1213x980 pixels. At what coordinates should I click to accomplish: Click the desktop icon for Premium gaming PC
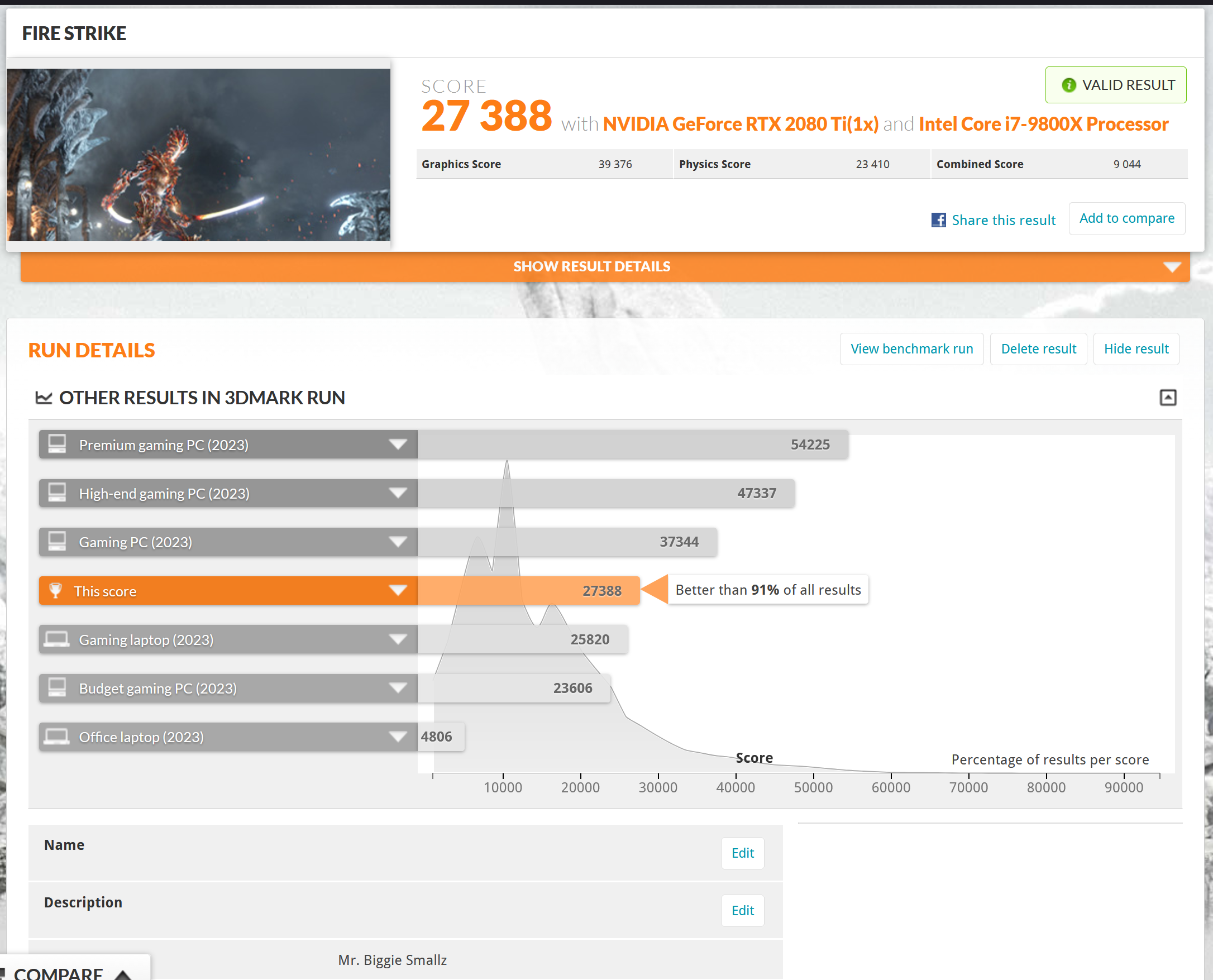coord(57,444)
